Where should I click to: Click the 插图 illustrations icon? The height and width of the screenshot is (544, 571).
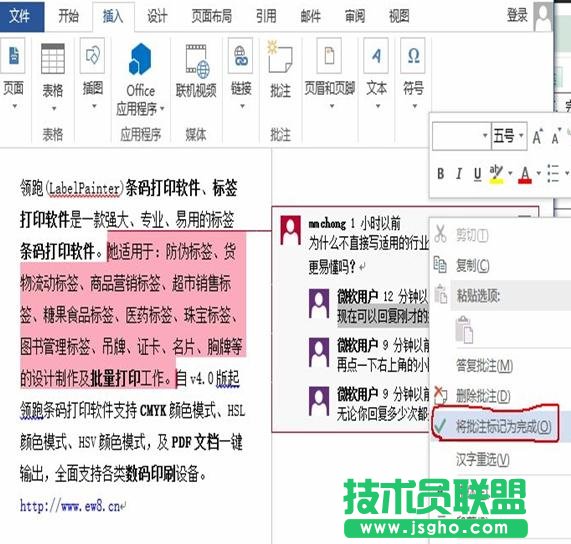coord(92,55)
